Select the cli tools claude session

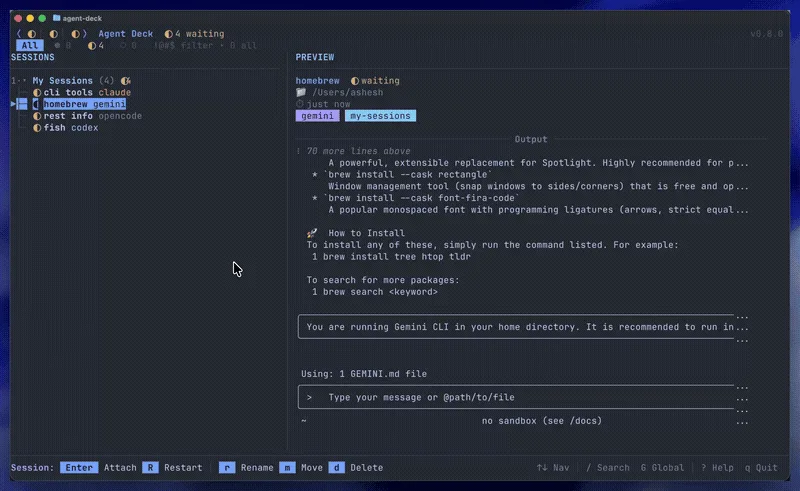coord(82,92)
